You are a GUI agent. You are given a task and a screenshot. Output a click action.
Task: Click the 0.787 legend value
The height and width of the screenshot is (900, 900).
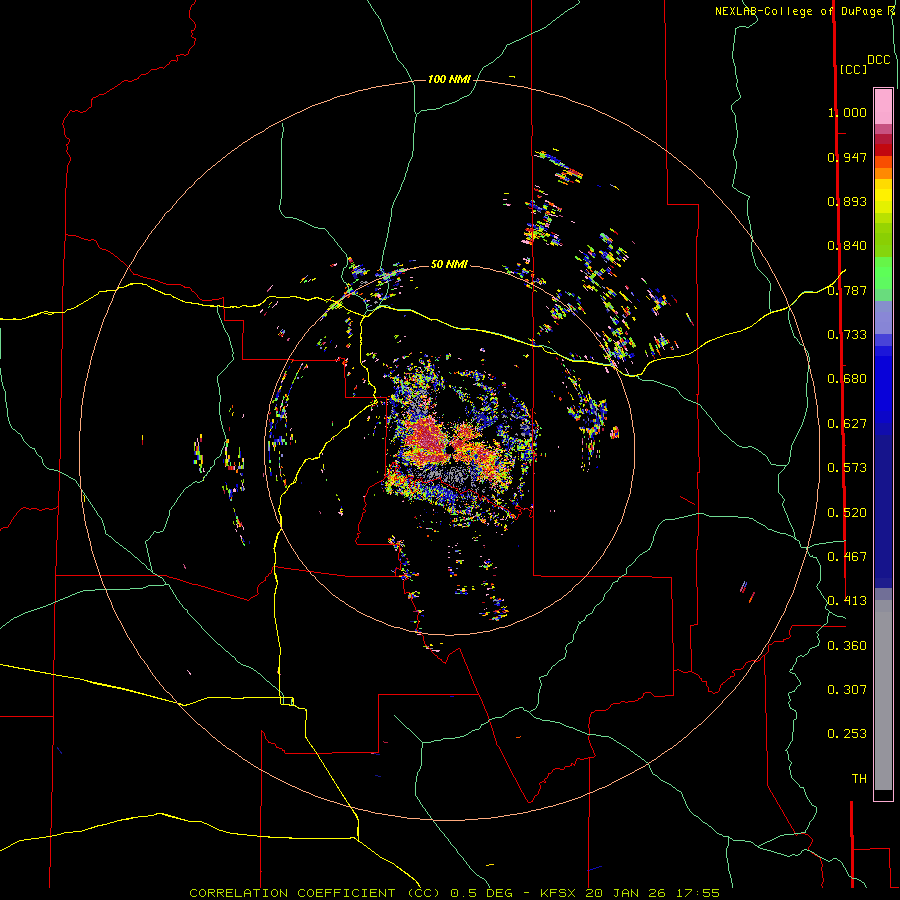pyautogui.click(x=847, y=290)
